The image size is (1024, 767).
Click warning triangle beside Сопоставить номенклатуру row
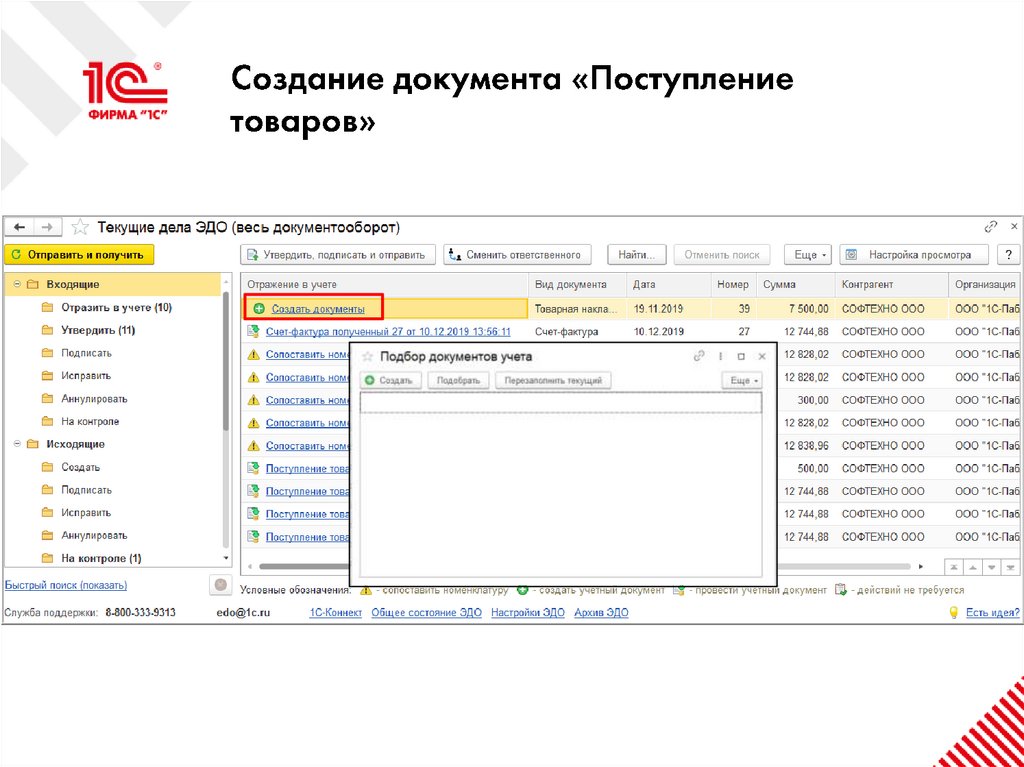pyautogui.click(x=253, y=356)
